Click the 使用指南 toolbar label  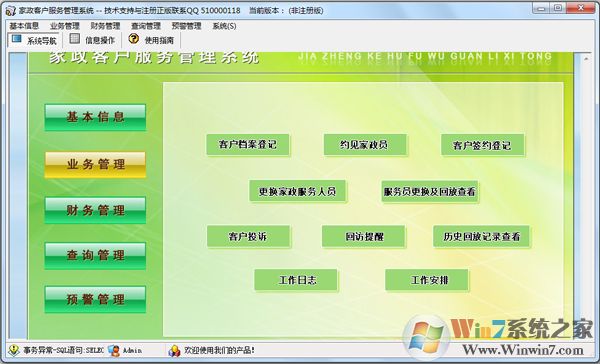tap(159, 40)
